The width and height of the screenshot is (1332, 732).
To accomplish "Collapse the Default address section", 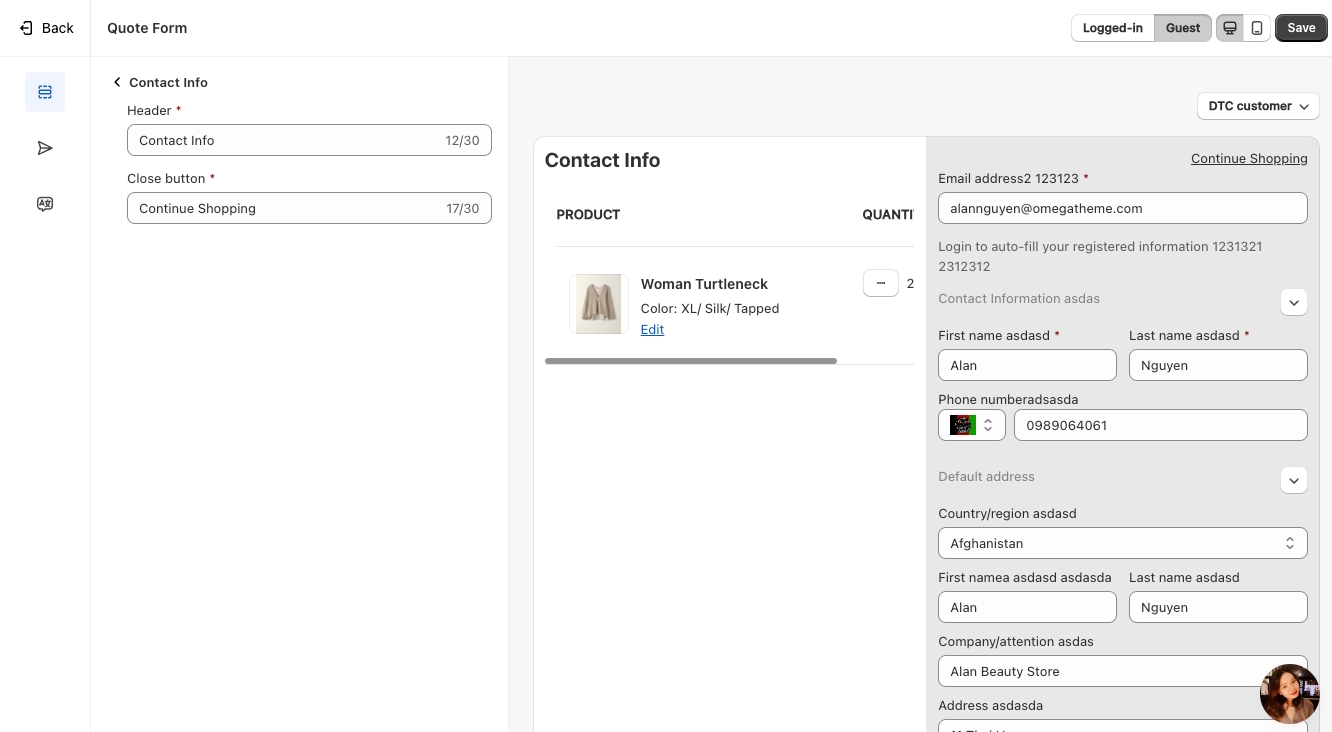I will [x=1293, y=480].
